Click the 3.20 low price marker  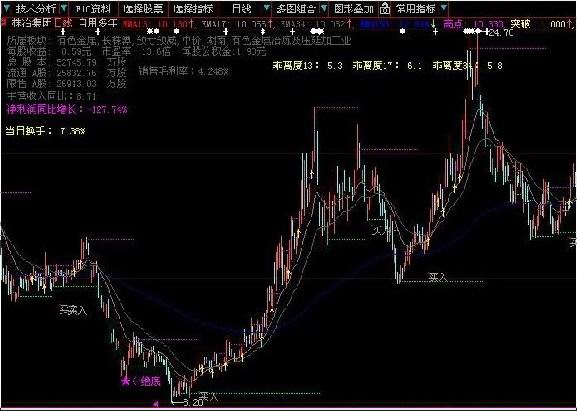tap(193, 403)
